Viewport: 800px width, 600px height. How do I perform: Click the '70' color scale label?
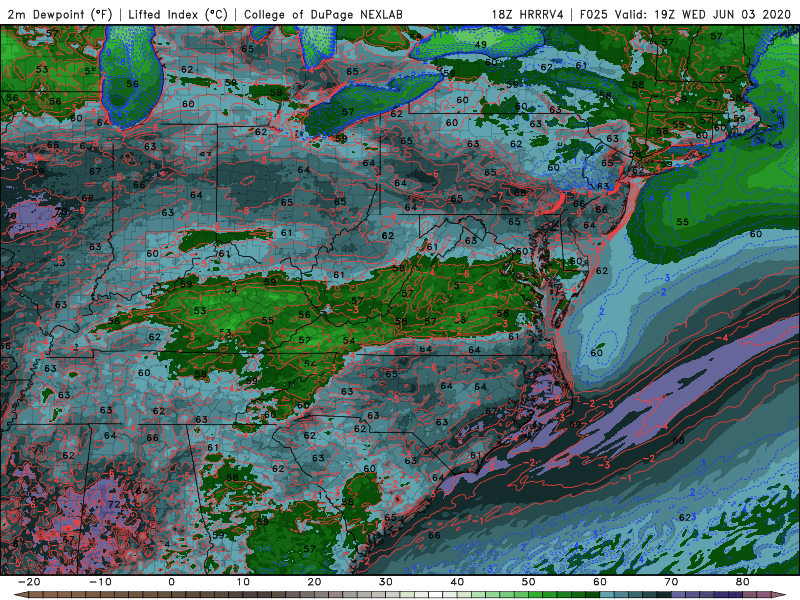point(671,582)
